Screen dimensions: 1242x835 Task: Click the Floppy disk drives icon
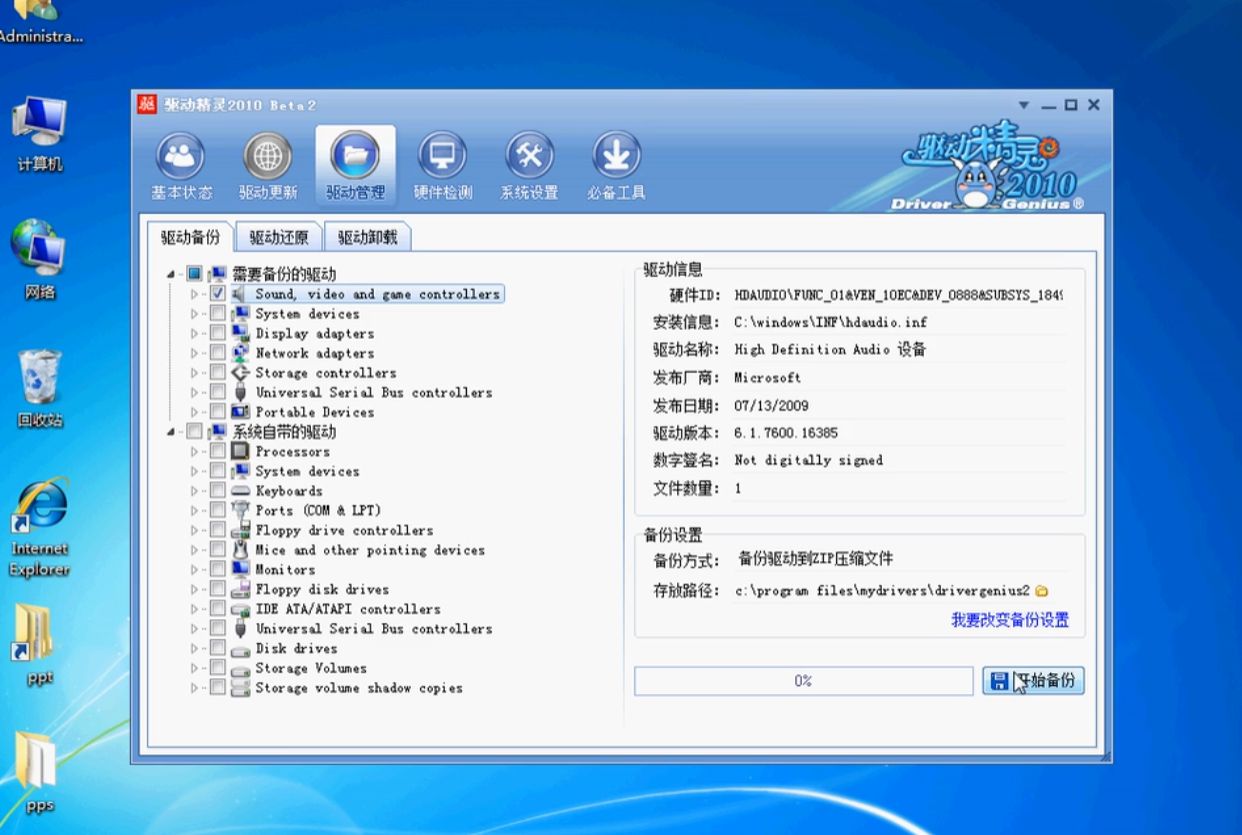coord(240,589)
